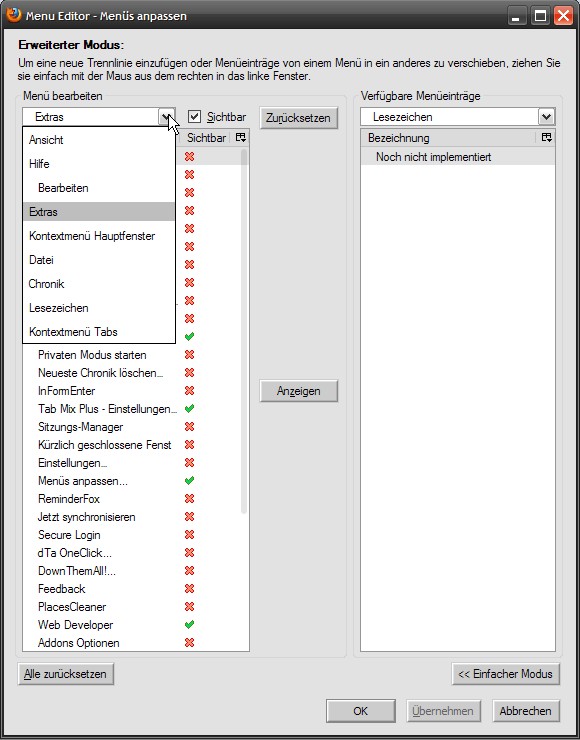Toggle the red X beside Secure Login
This screenshot has height=740, width=580.
click(189, 535)
